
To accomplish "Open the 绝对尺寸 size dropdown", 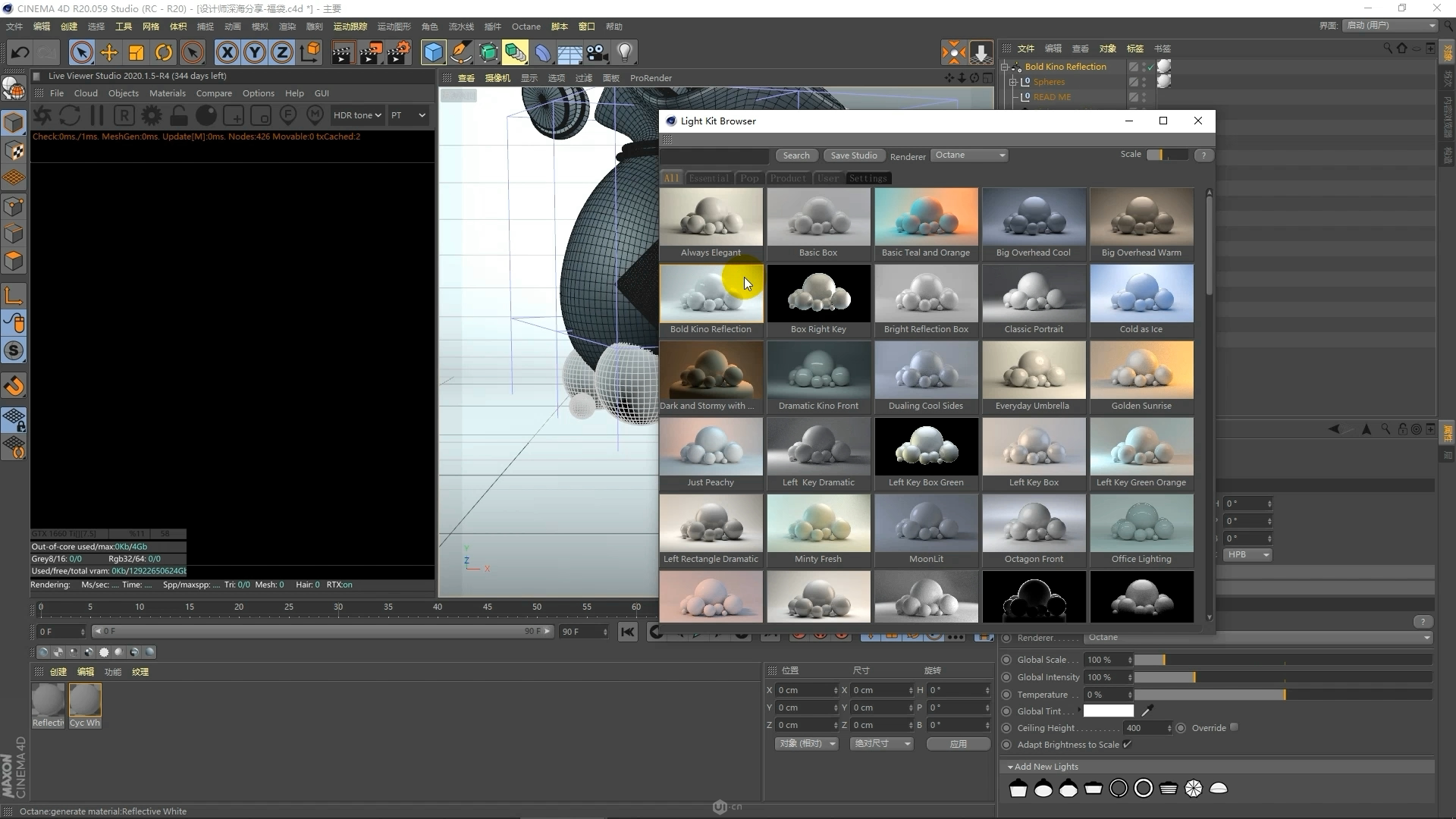I will 881,743.
